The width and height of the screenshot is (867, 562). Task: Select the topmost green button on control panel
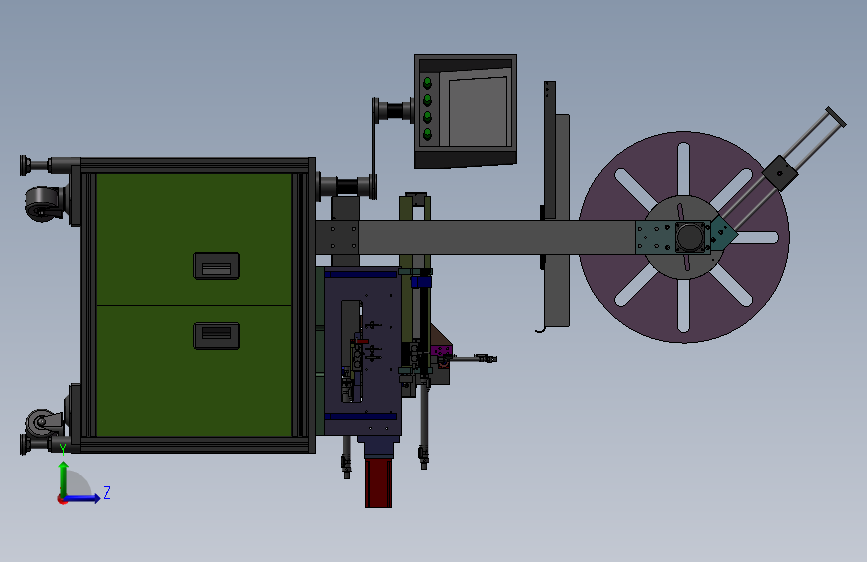(427, 83)
